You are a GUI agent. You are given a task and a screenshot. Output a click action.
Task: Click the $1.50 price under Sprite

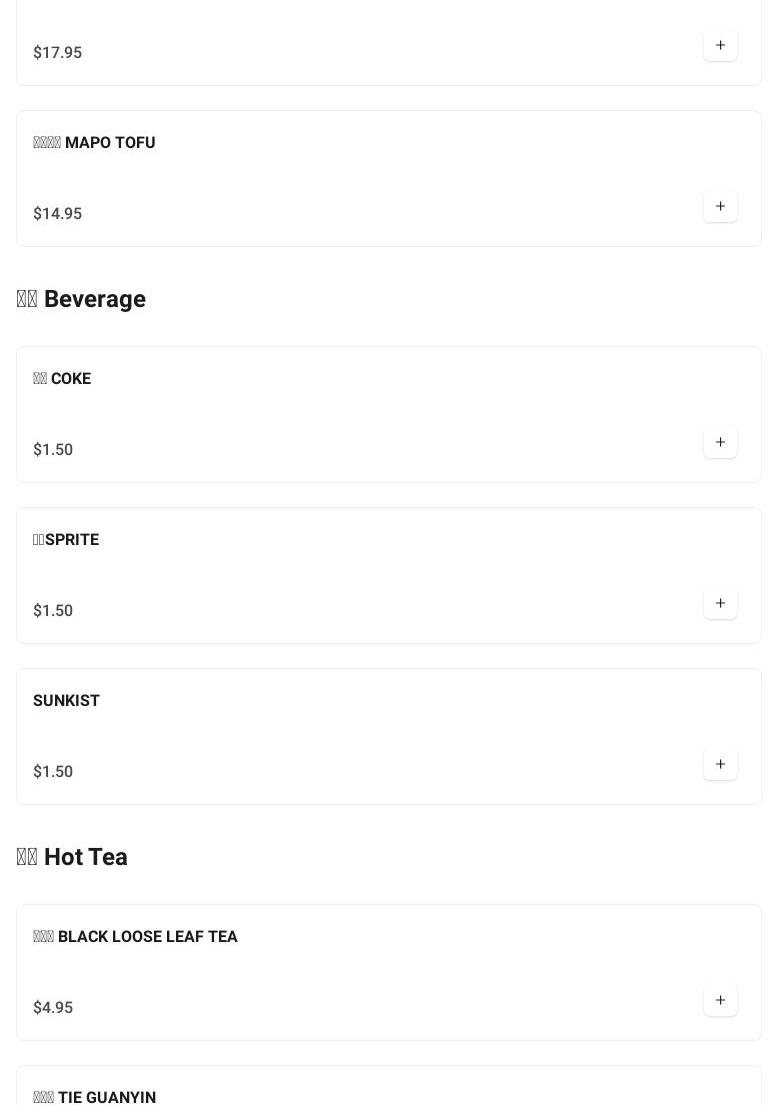(53, 611)
